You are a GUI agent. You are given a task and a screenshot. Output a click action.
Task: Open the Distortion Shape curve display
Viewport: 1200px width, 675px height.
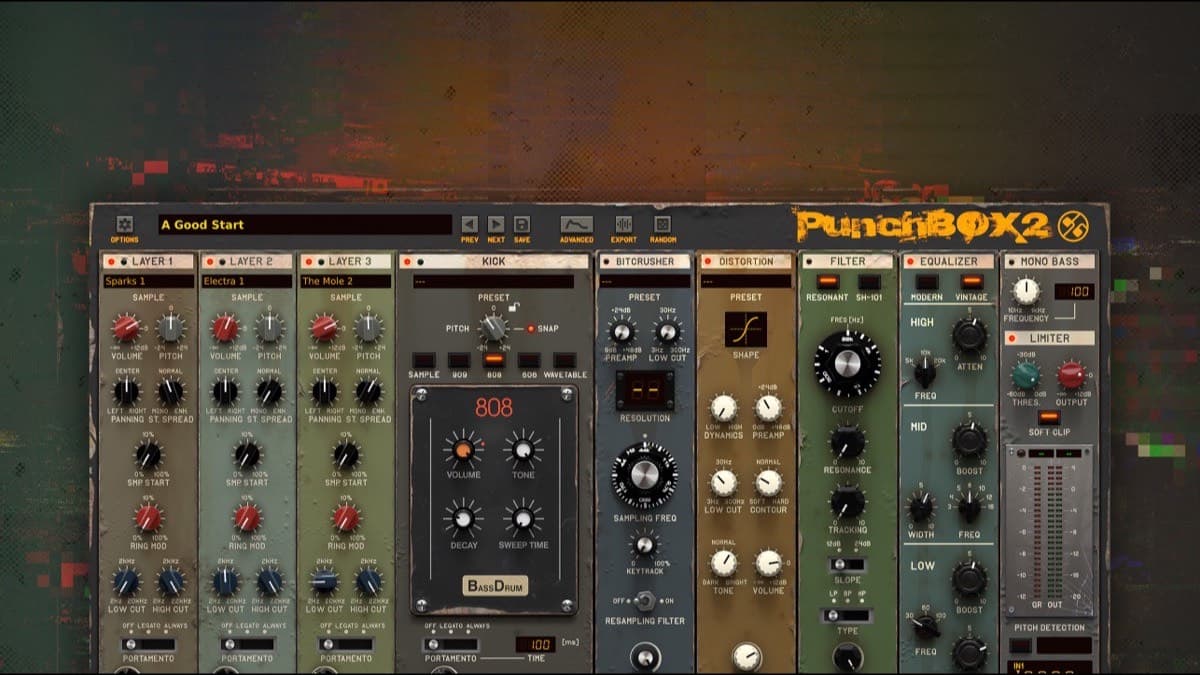(746, 329)
